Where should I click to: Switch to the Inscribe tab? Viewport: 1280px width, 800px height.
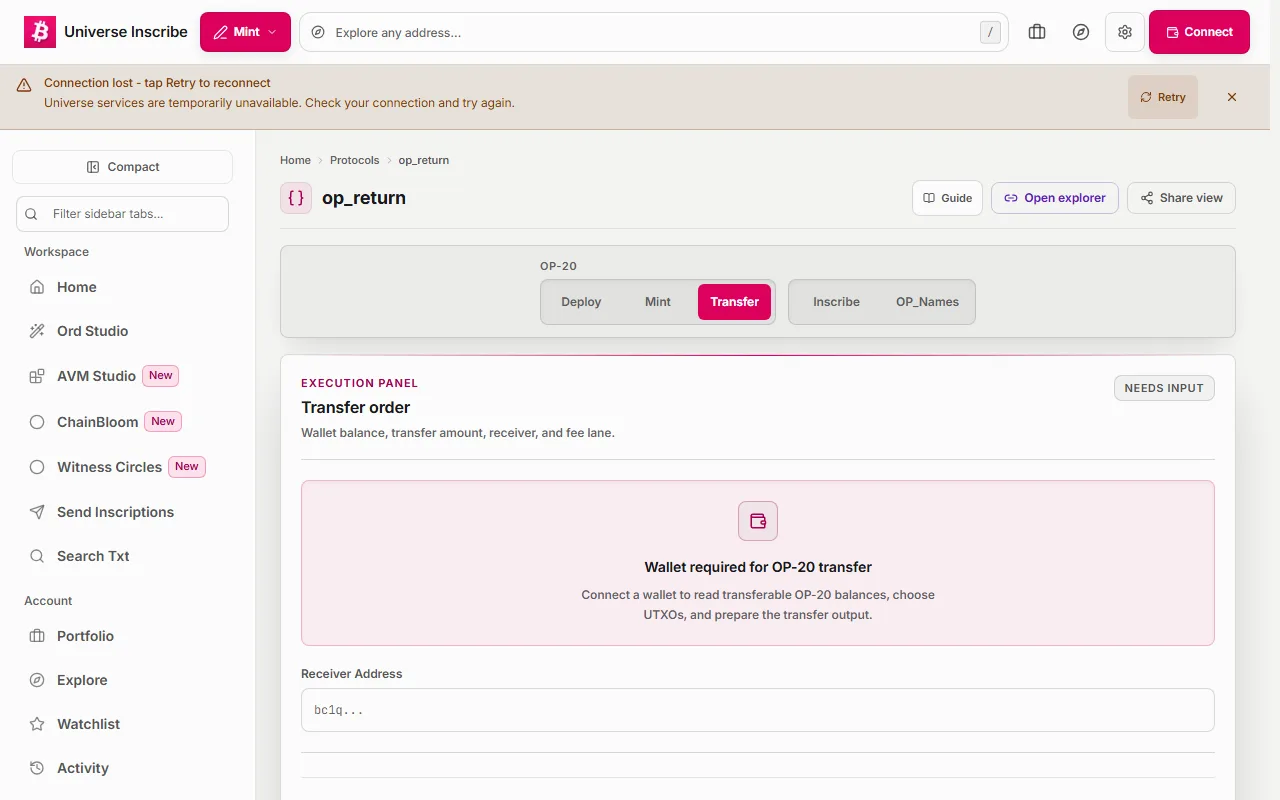coord(836,302)
